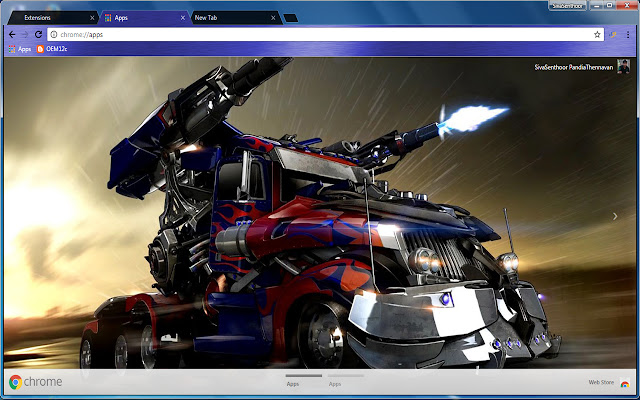
Task: Reload the chrome://apps page
Action: 38,35
